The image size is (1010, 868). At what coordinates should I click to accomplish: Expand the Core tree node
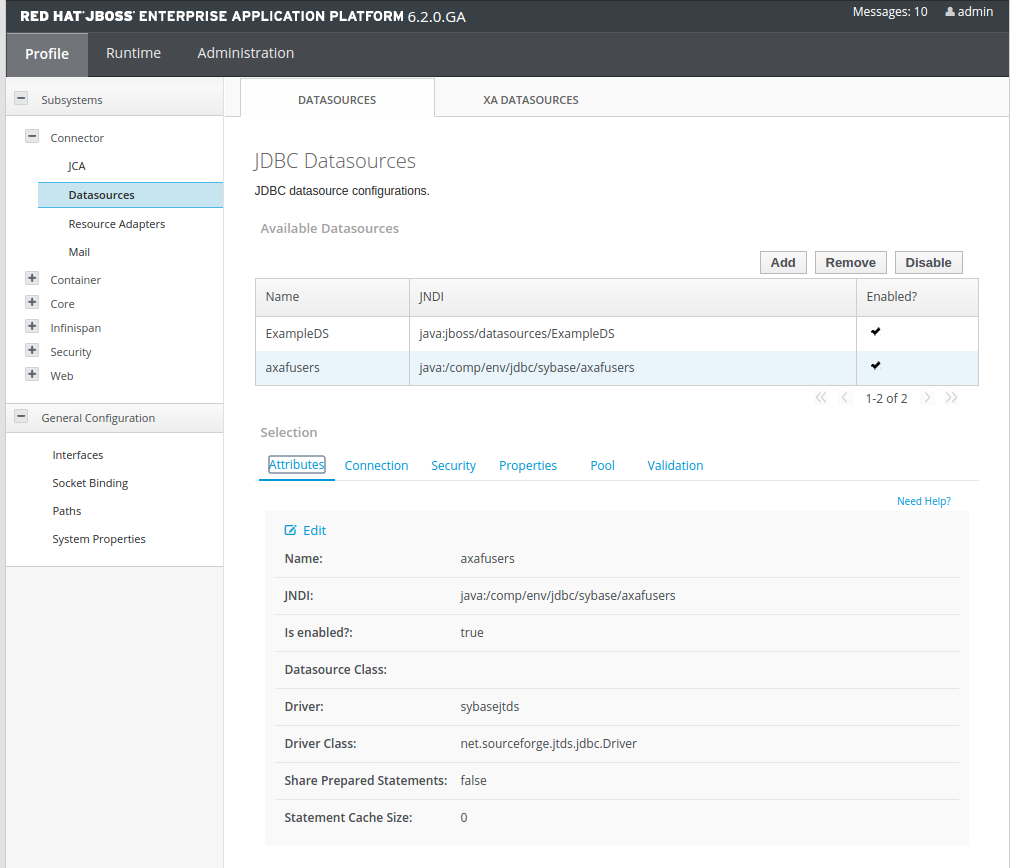(x=32, y=302)
